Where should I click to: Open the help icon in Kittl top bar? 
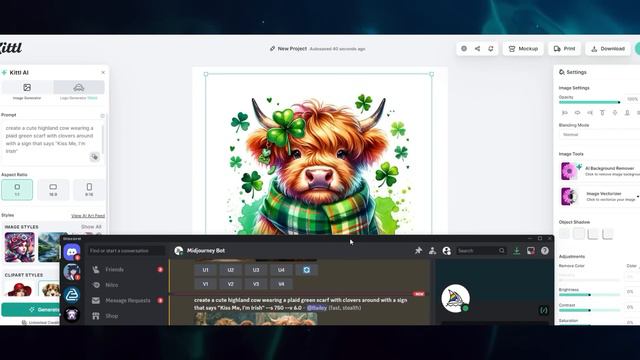tap(464, 49)
